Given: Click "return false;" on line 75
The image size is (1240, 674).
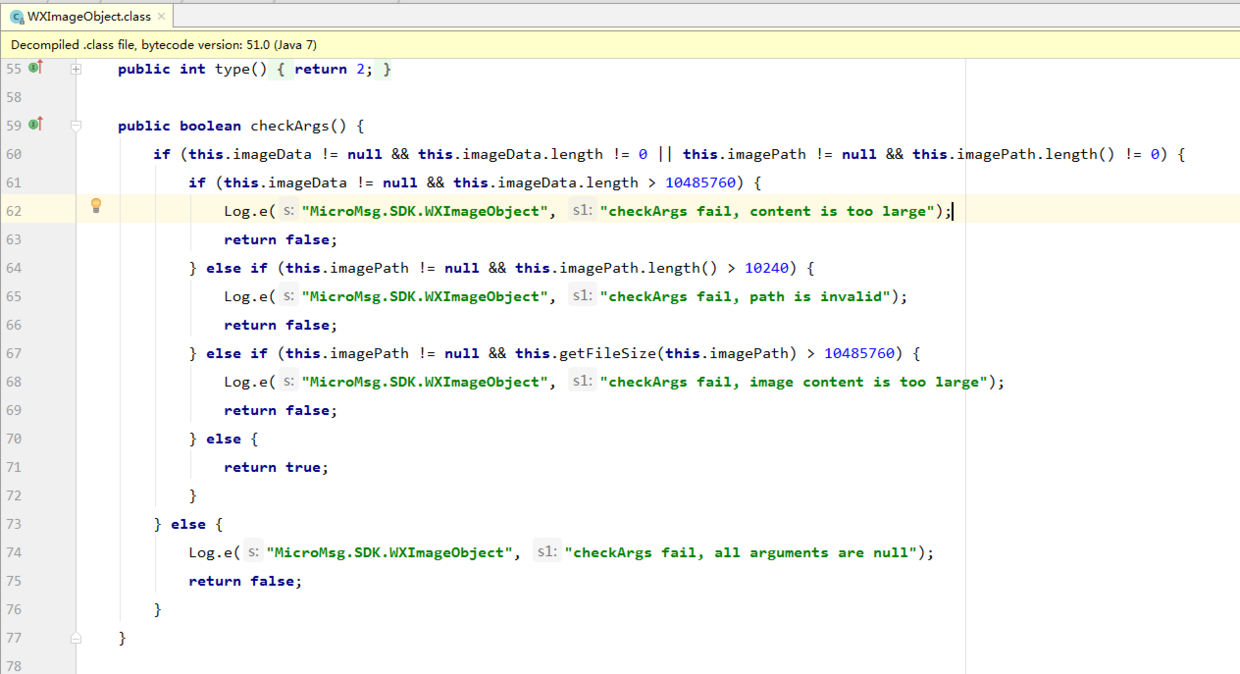Looking at the screenshot, I should click(245, 581).
